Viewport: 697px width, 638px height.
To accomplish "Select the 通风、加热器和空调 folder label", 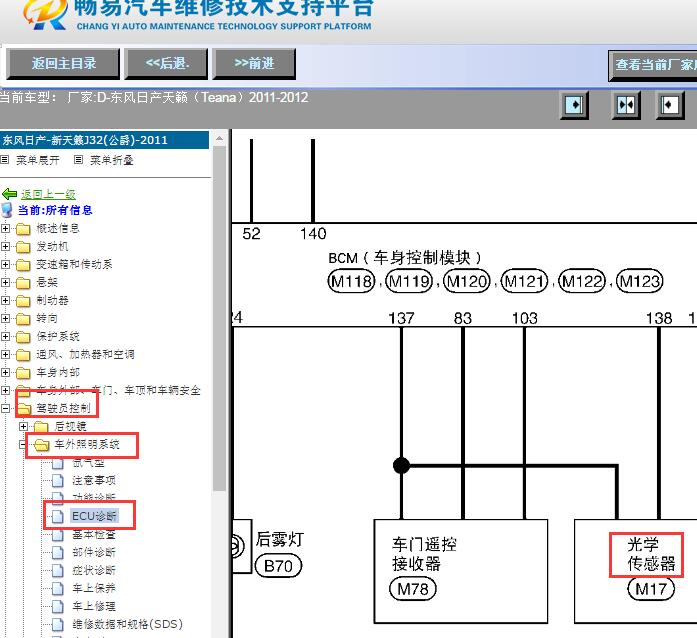I will coord(85,354).
